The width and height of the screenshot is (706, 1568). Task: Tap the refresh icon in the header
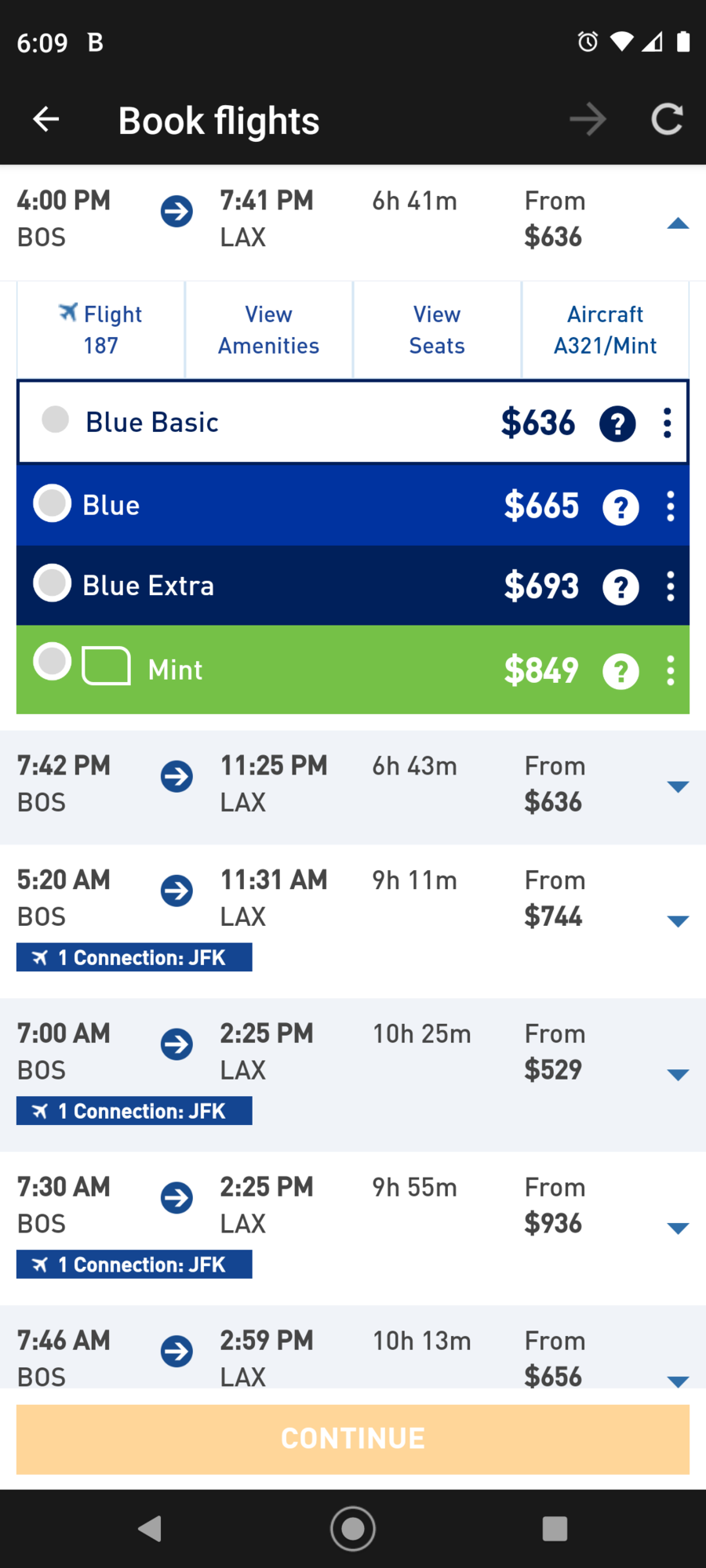click(x=667, y=119)
